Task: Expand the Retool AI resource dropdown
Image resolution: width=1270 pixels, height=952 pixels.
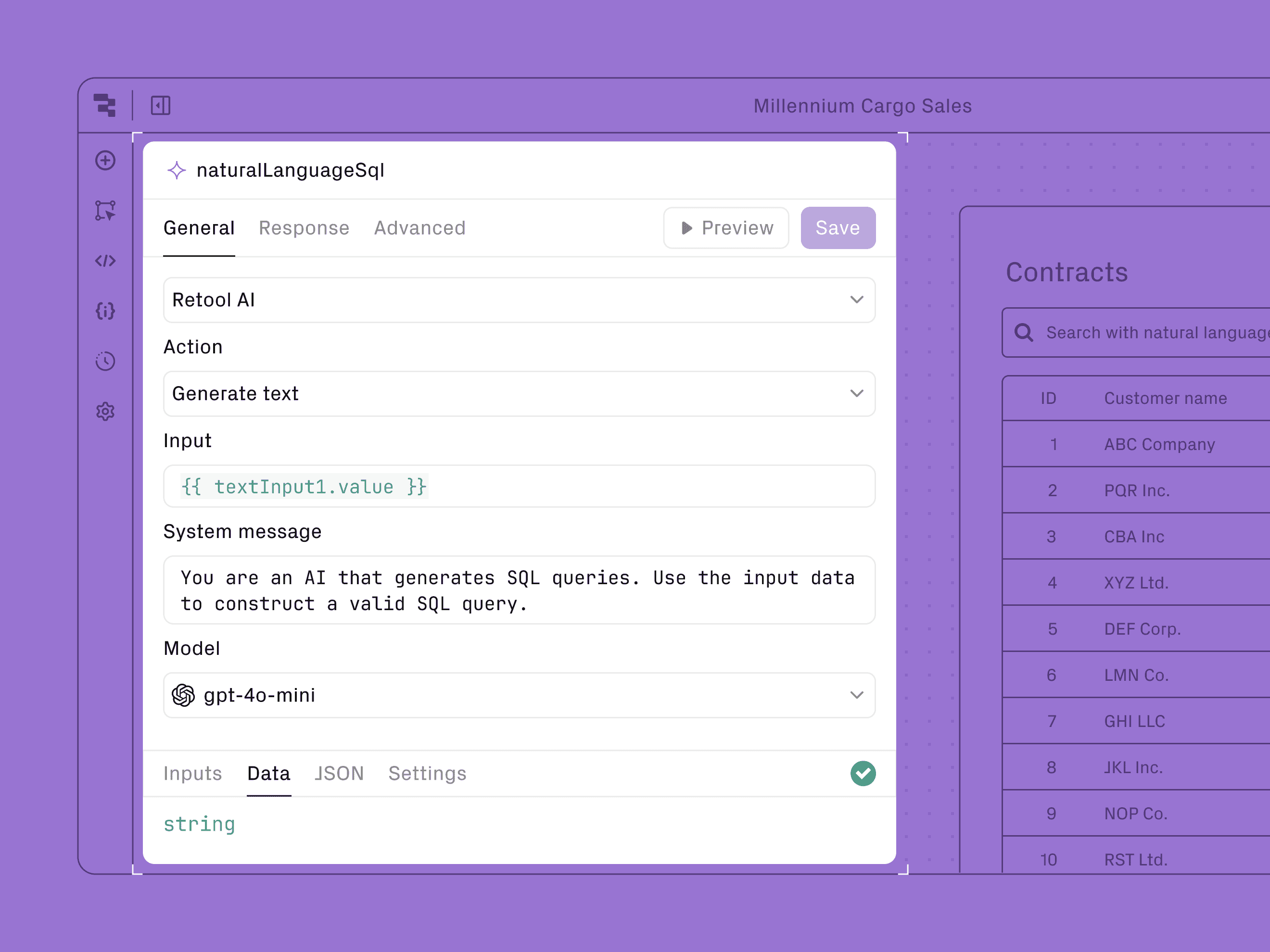Action: [x=856, y=300]
